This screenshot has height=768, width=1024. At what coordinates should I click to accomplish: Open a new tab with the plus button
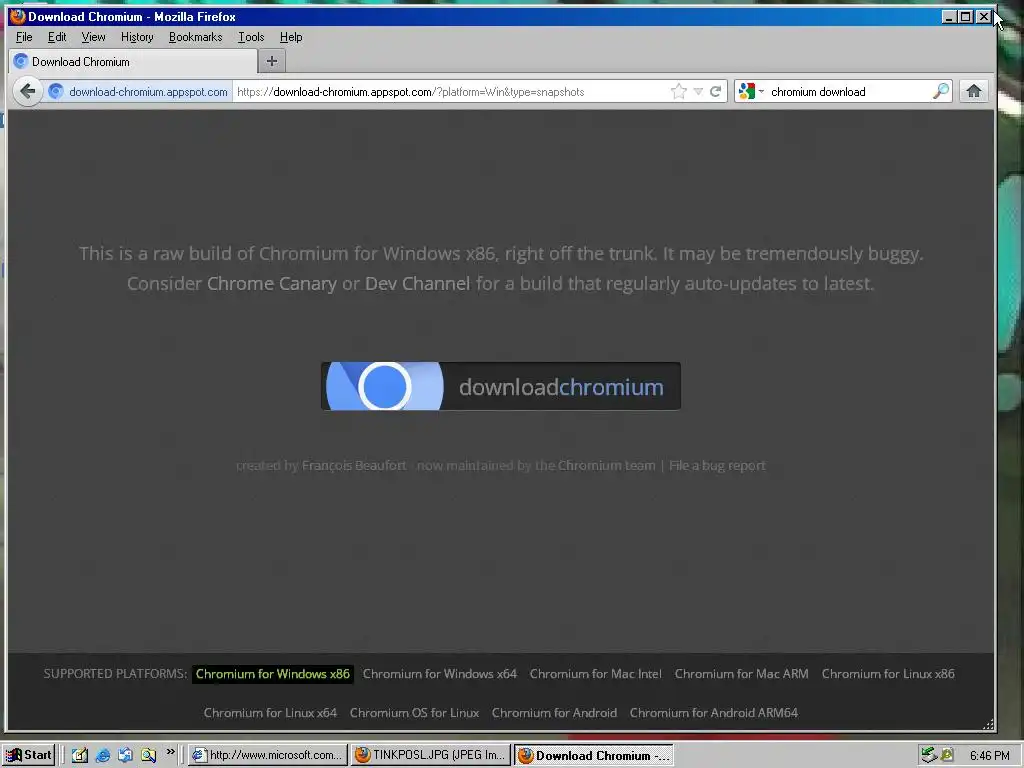point(272,61)
